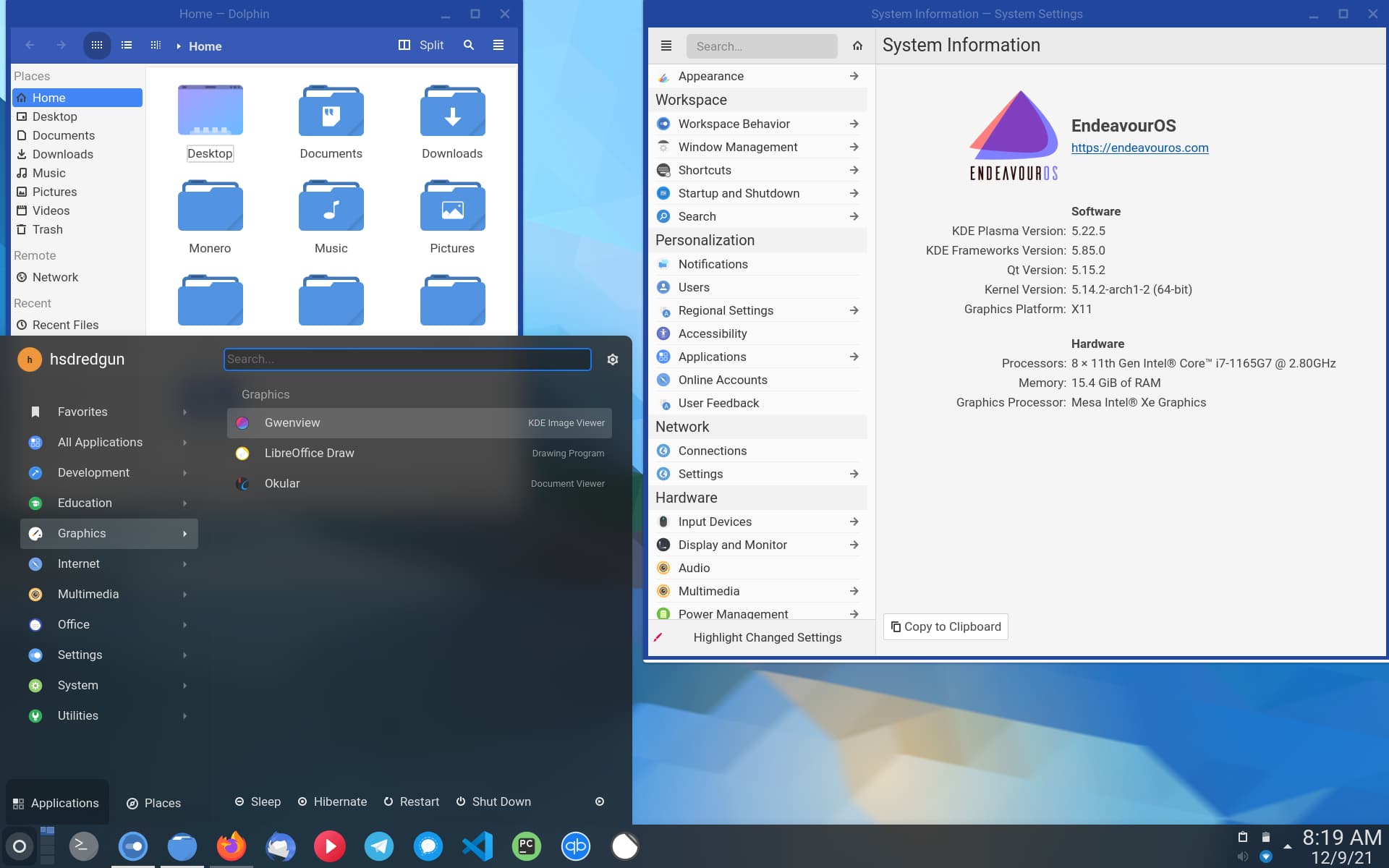1389x868 pixels.
Task: Open Dolphin file manager taskbar icon
Action: (182, 846)
